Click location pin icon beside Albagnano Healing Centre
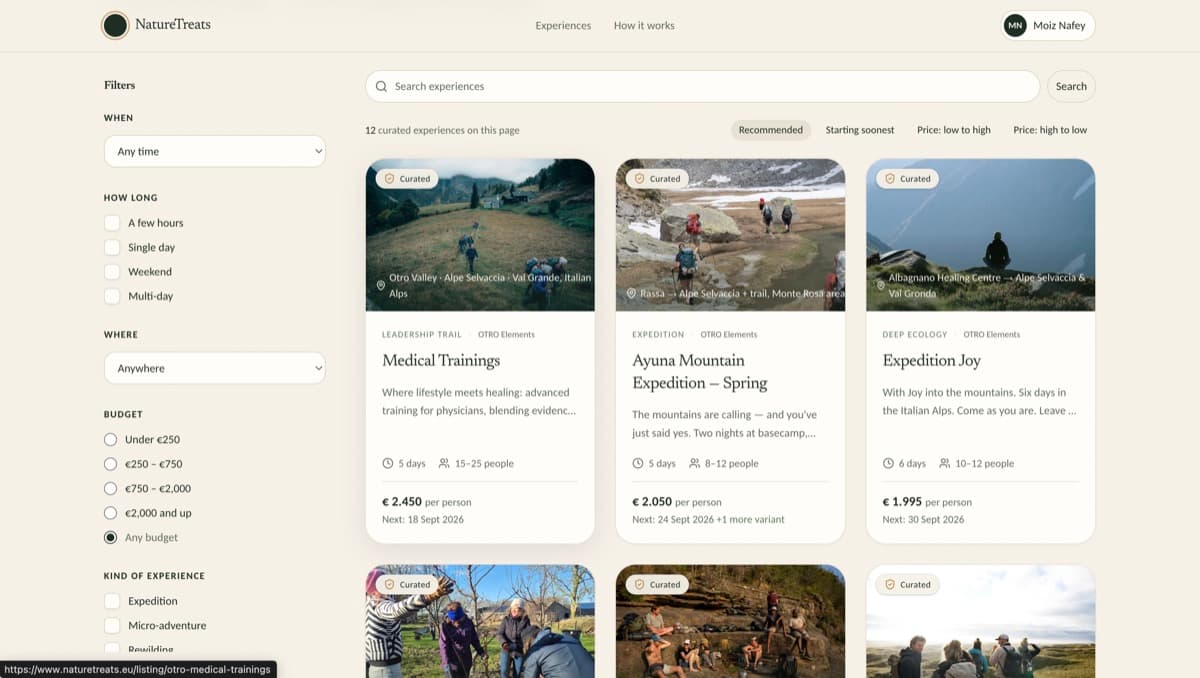 pyautogui.click(x=881, y=286)
